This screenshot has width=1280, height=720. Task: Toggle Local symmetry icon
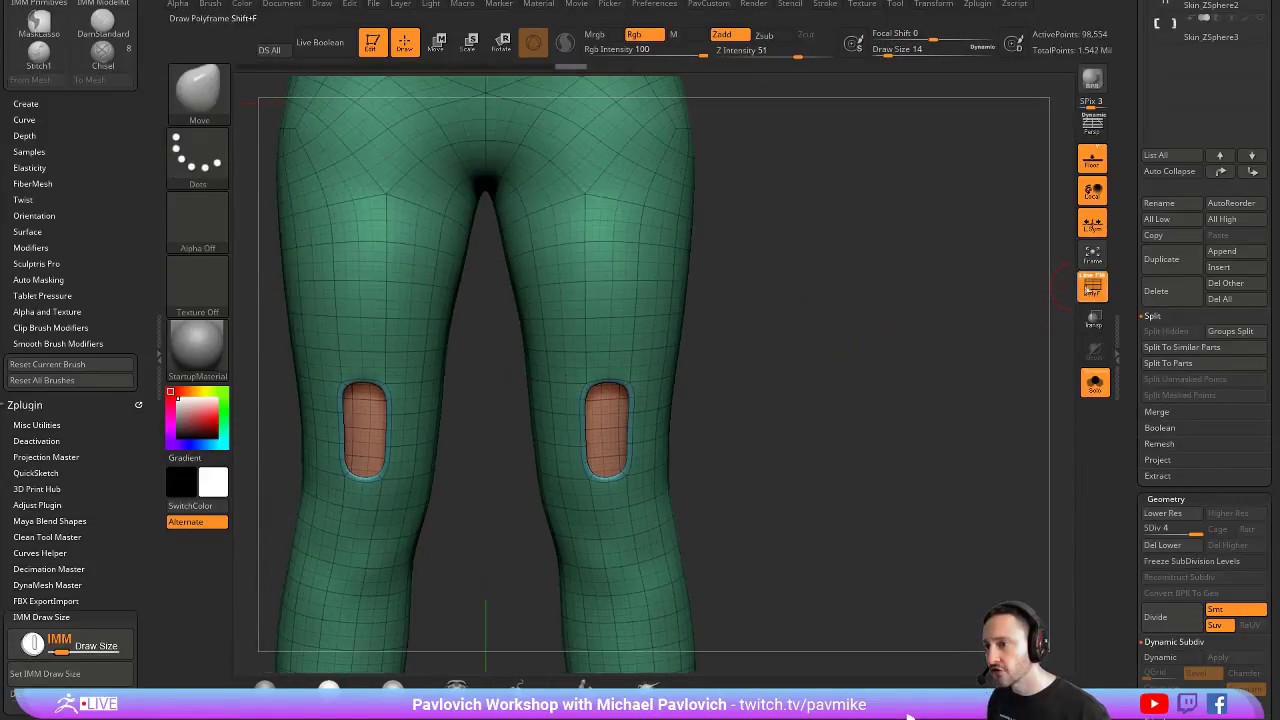tap(1092, 190)
